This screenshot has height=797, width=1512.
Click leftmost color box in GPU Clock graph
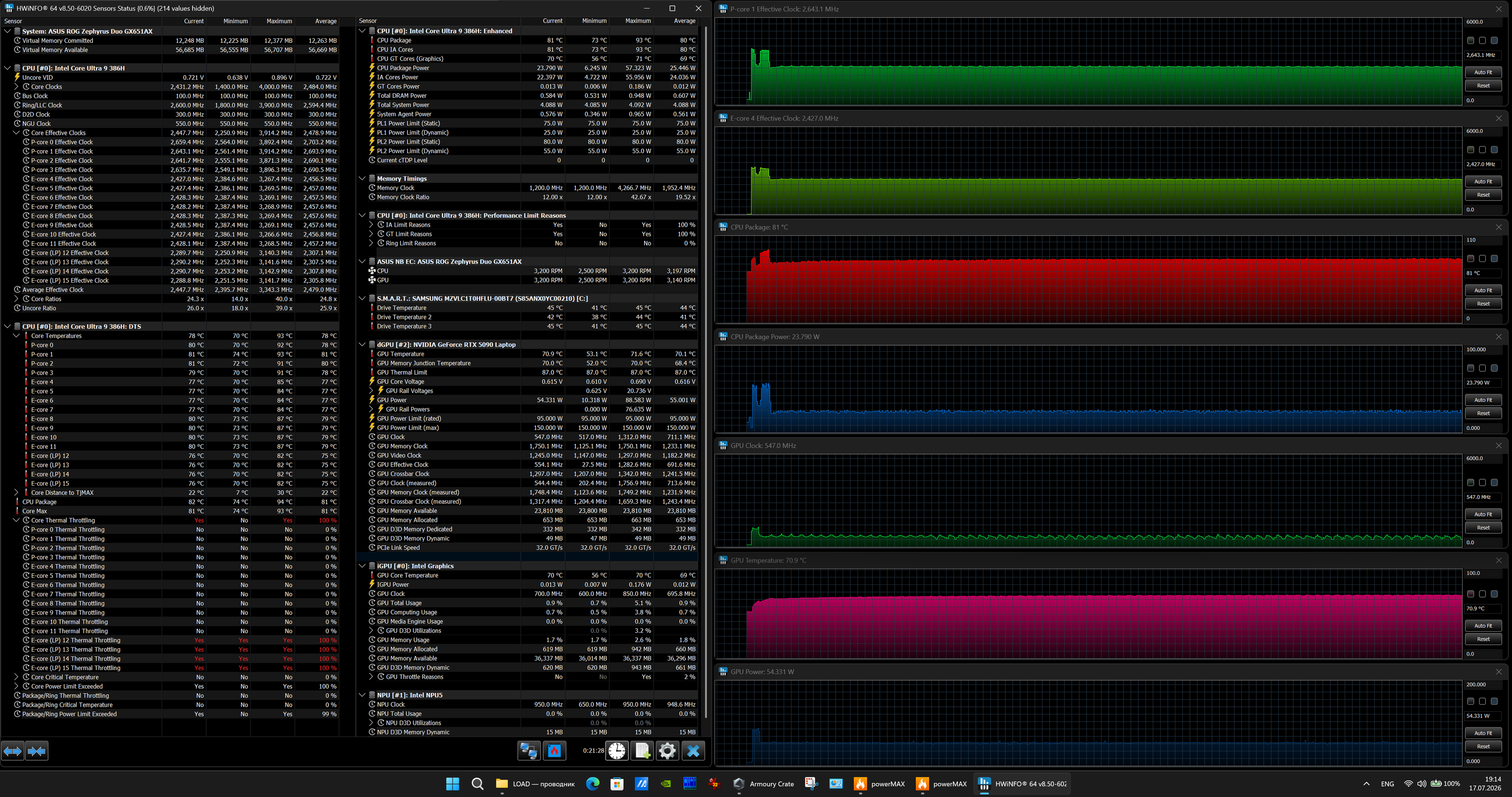click(x=1471, y=483)
